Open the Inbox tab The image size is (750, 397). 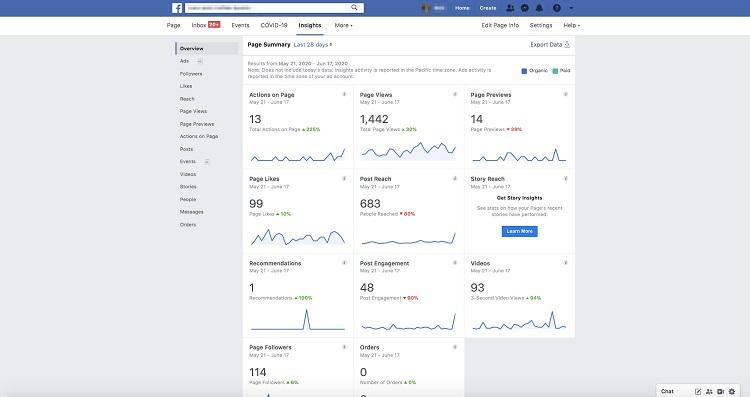coord(206,25)
